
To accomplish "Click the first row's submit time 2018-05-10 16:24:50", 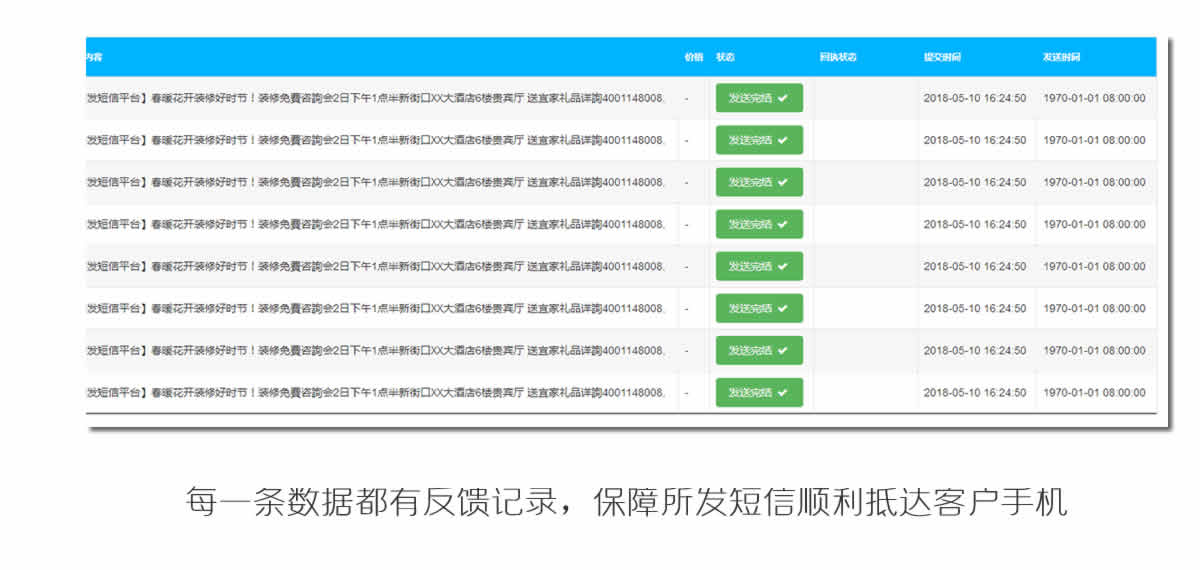I will coord(974,98).
